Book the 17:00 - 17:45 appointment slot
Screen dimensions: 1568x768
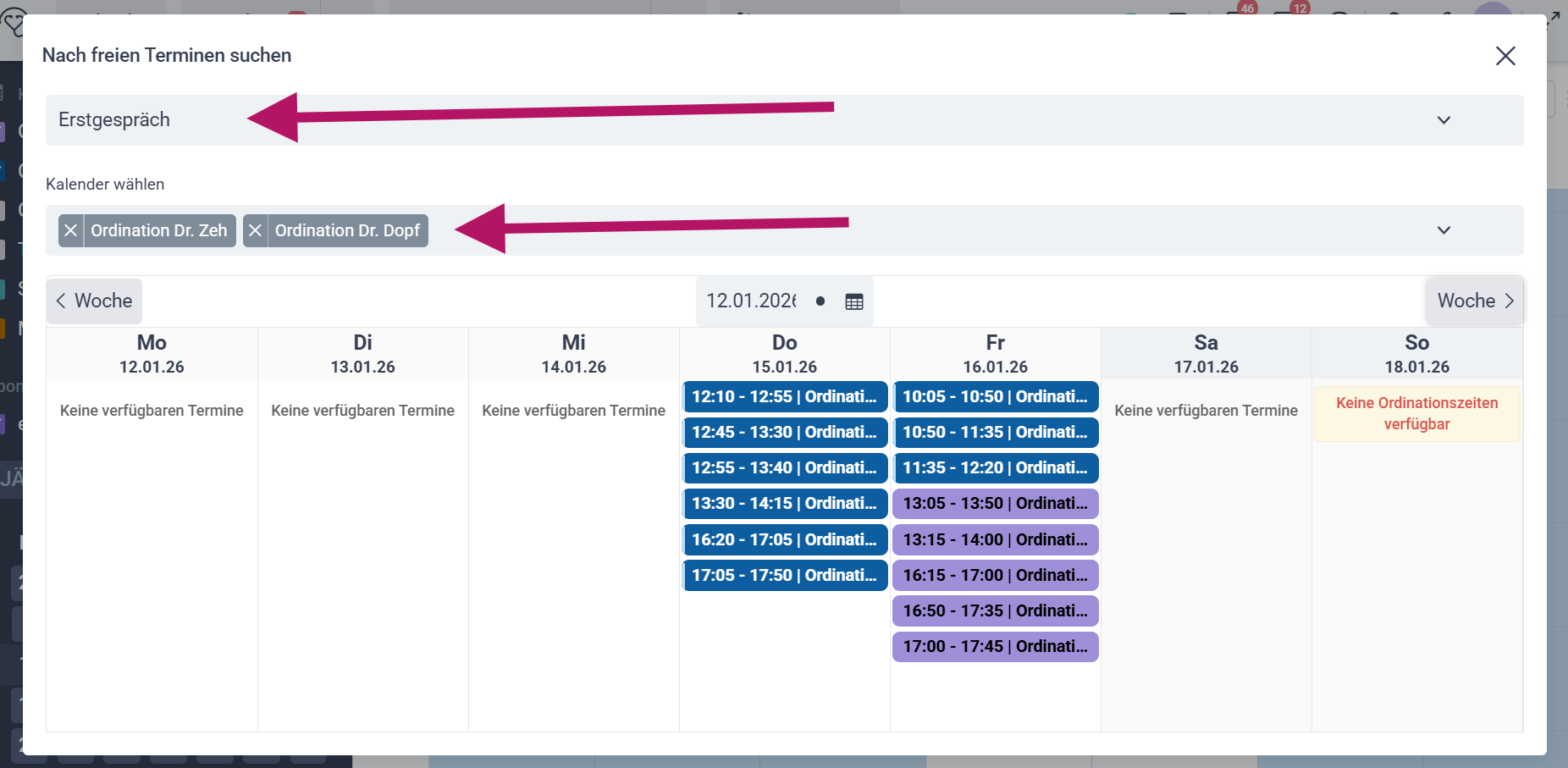pyautogui.click(x=996, y=646)
